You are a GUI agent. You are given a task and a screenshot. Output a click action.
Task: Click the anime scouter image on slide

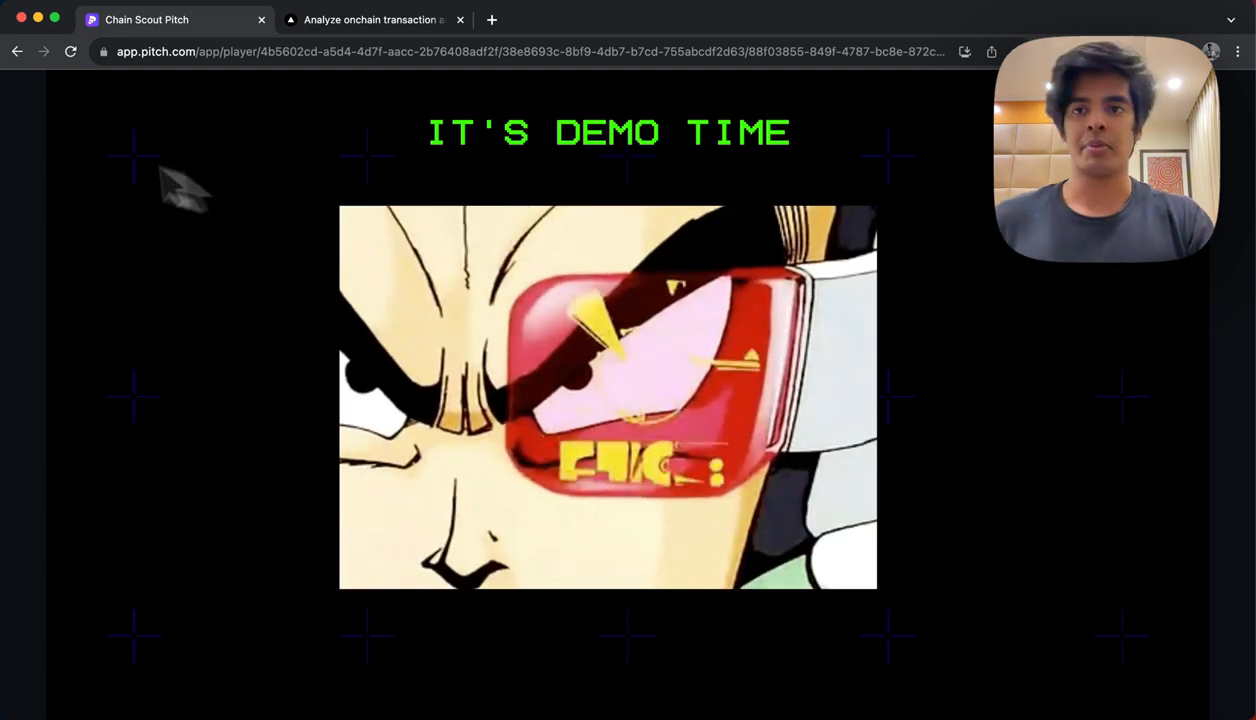tap(608, 397)
